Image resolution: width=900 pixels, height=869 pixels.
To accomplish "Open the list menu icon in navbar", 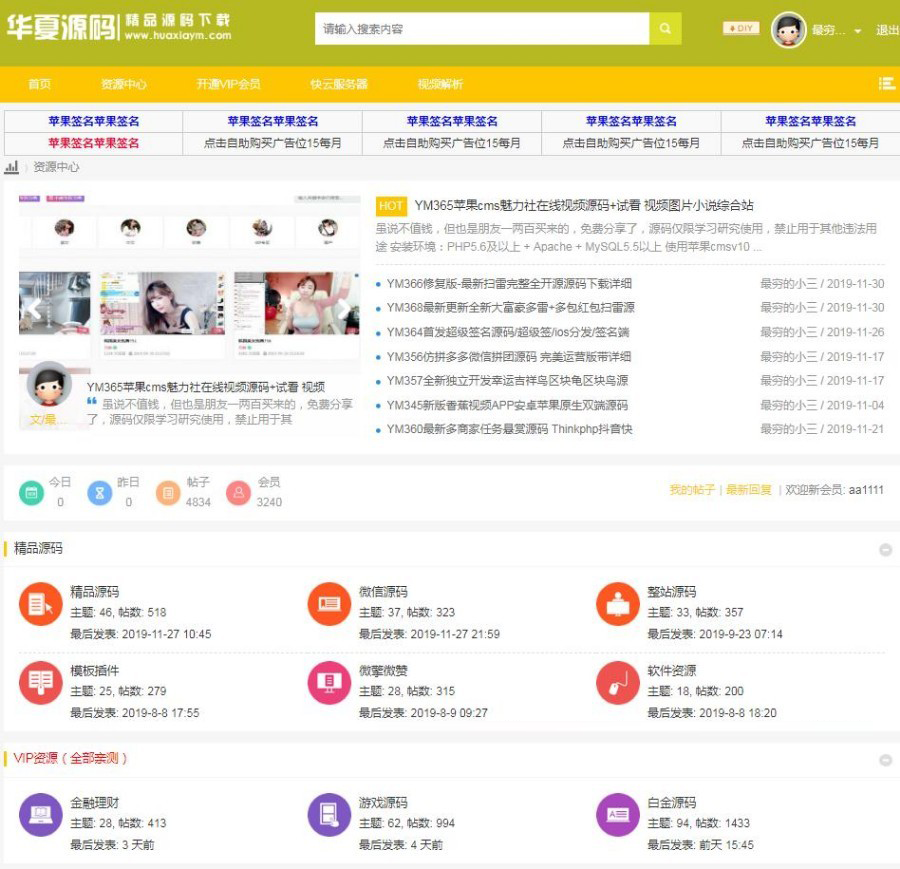I will click(x=886, y=84).
